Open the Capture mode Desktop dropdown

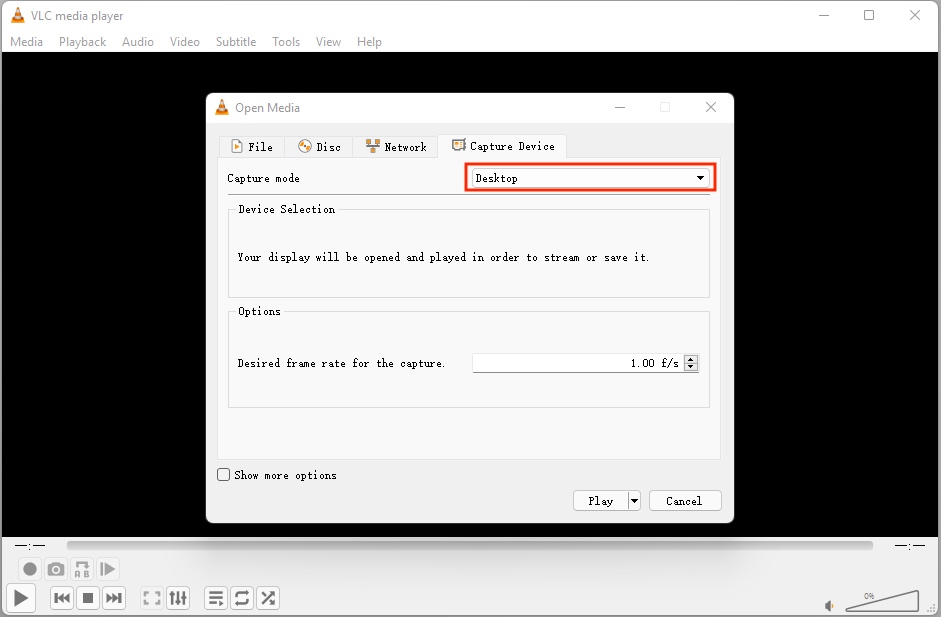(x=591, y=178)
